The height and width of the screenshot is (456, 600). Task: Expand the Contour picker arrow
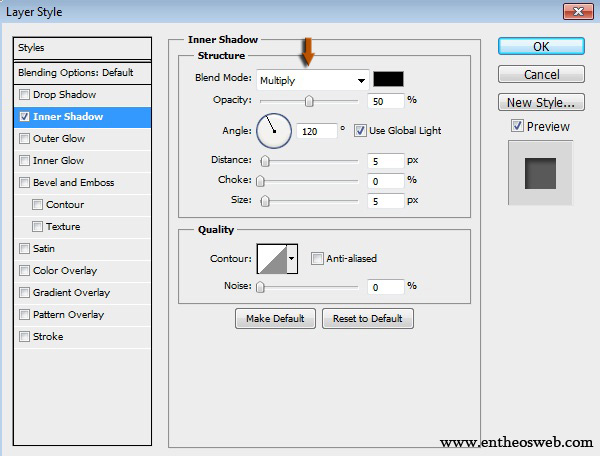[x=292, y=259]
